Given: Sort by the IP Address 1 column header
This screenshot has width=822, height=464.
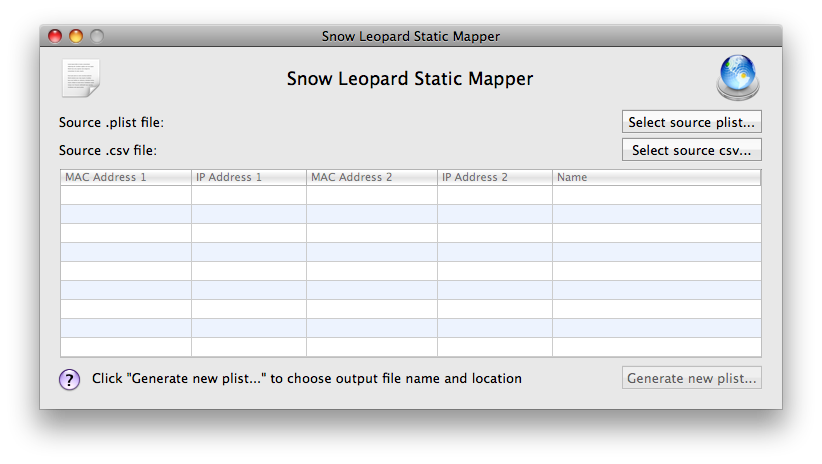Looking at the screenshot, I should coord(249,177).
